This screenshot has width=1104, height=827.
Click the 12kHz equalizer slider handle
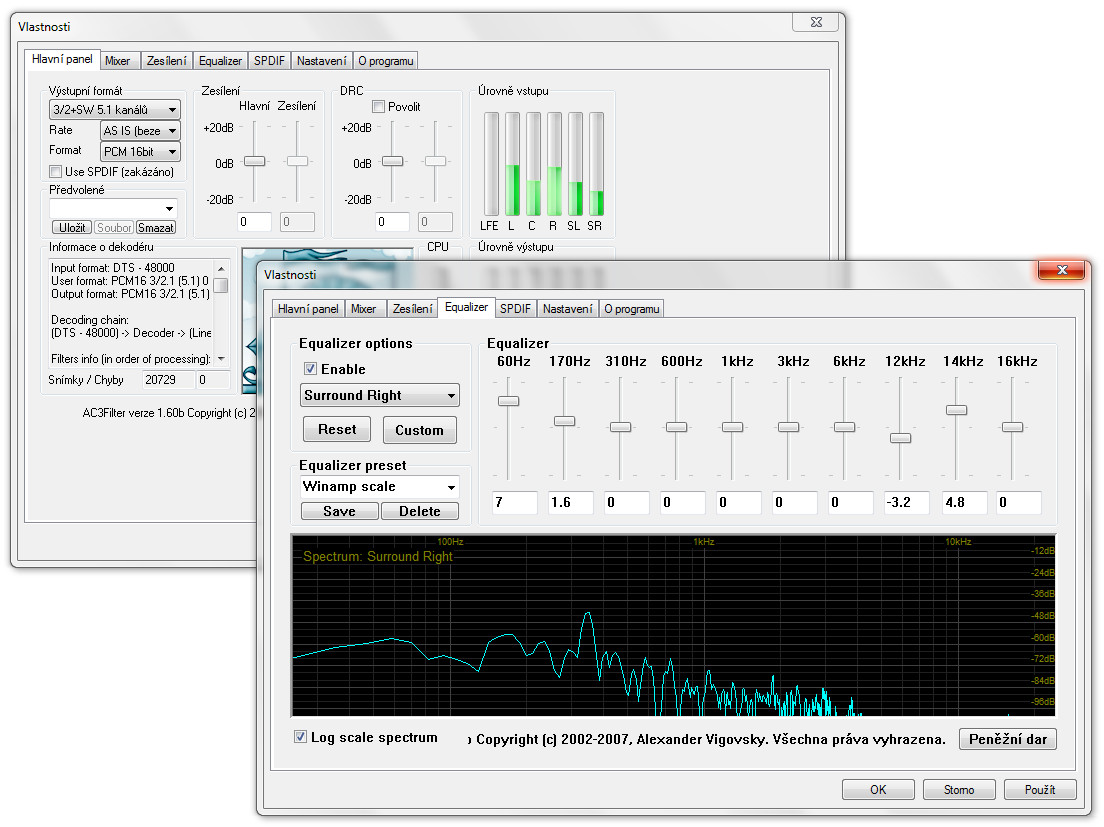(x=901, y=438)
